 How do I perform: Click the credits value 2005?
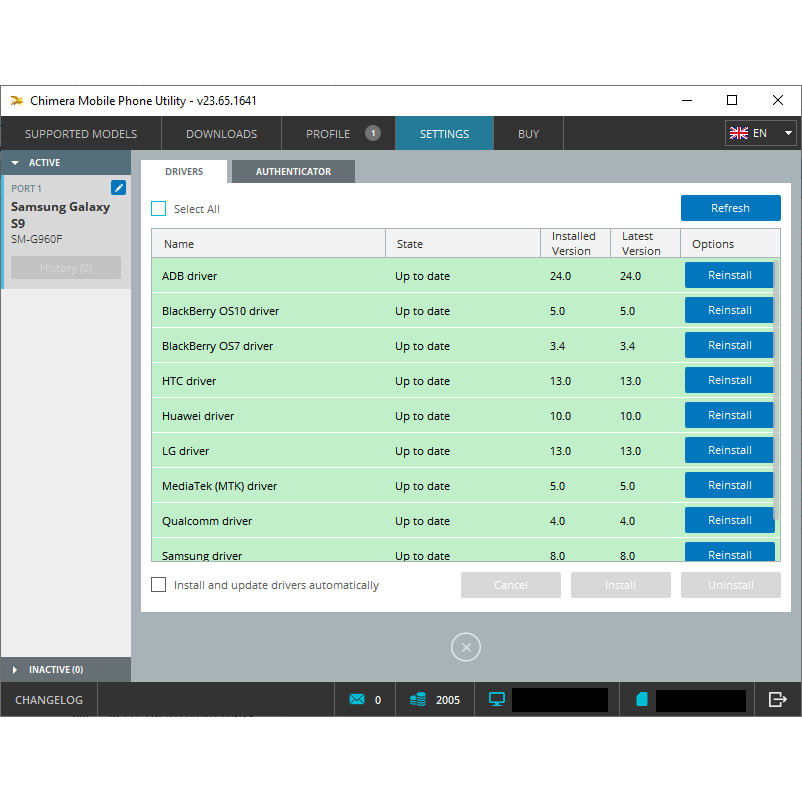pos(448,700)
